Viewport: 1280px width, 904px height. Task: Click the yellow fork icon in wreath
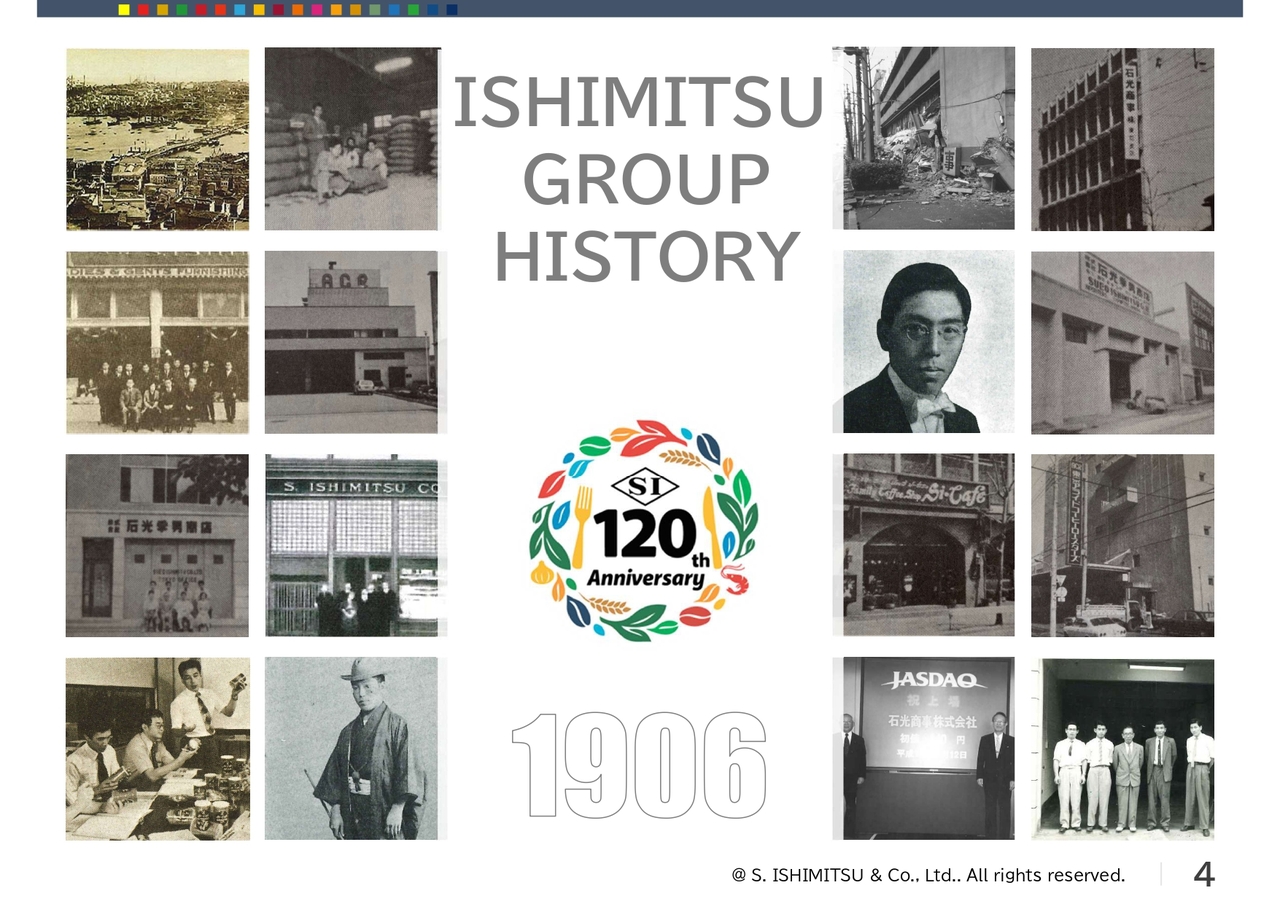580,526
